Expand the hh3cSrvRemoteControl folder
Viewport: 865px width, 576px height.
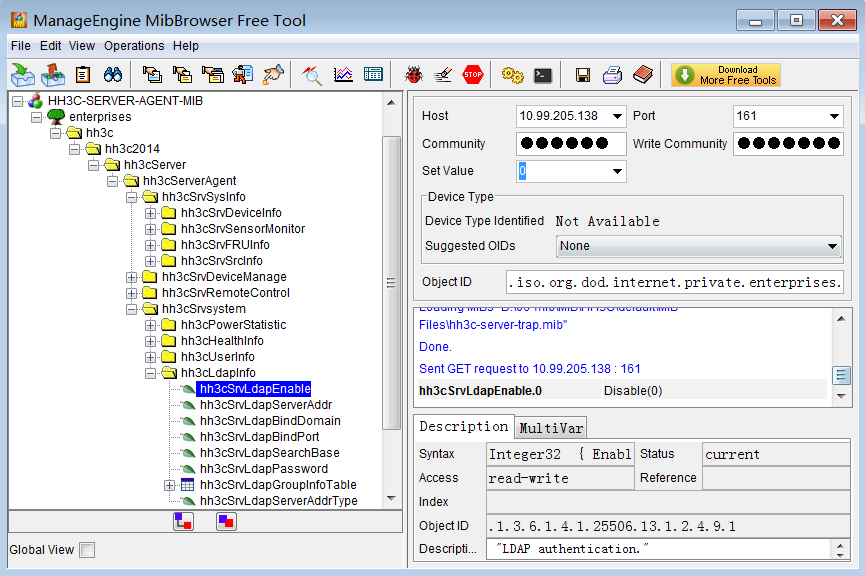(x=131, y=293)
